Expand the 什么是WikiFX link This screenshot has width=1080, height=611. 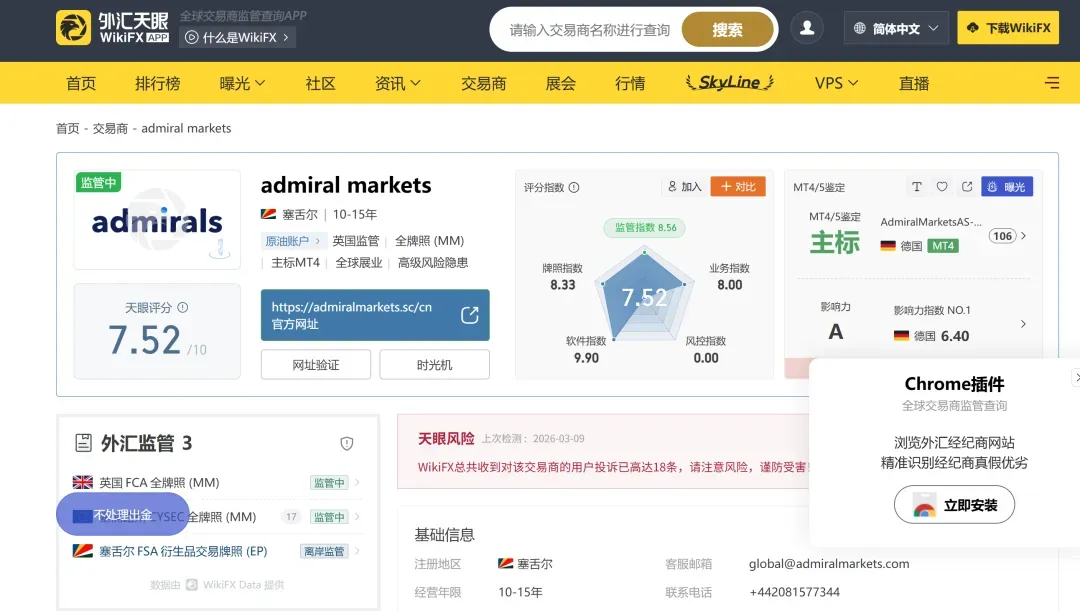(238, 37)
